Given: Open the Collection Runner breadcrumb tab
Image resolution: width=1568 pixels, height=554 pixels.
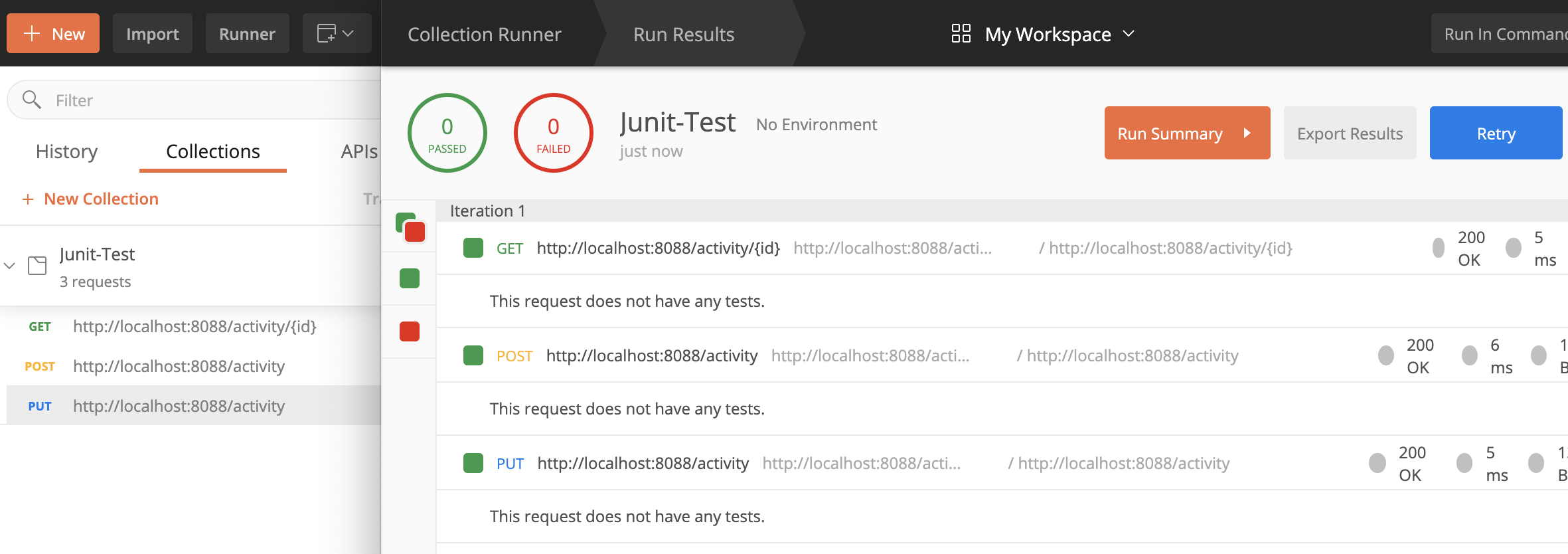Looking at the screenshot, I should click(x=485, y=34).
